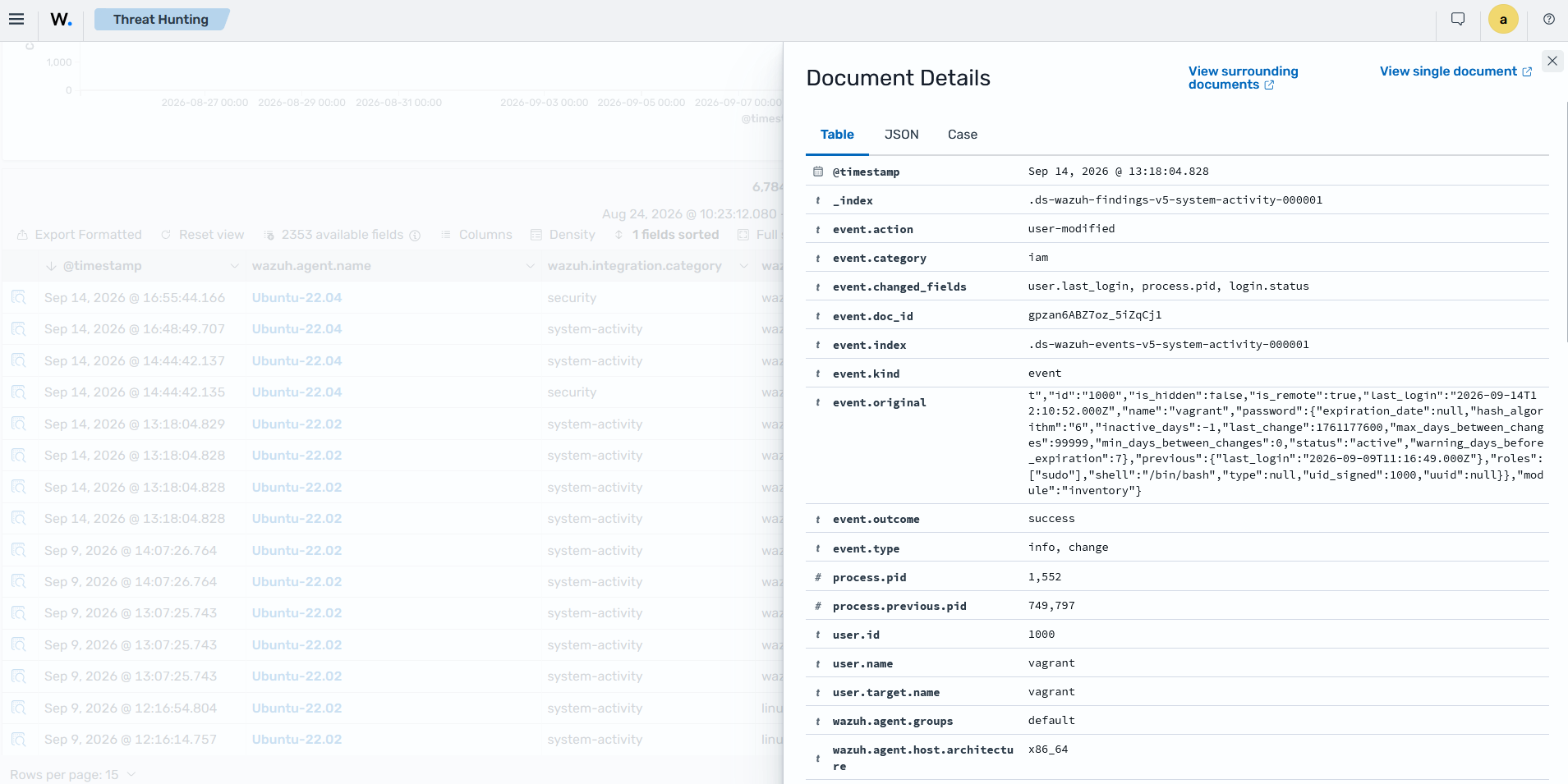Expand @timestamp column header menu chevron
Viewport: 1568px width, 784px height.
[x=234, y=266]
